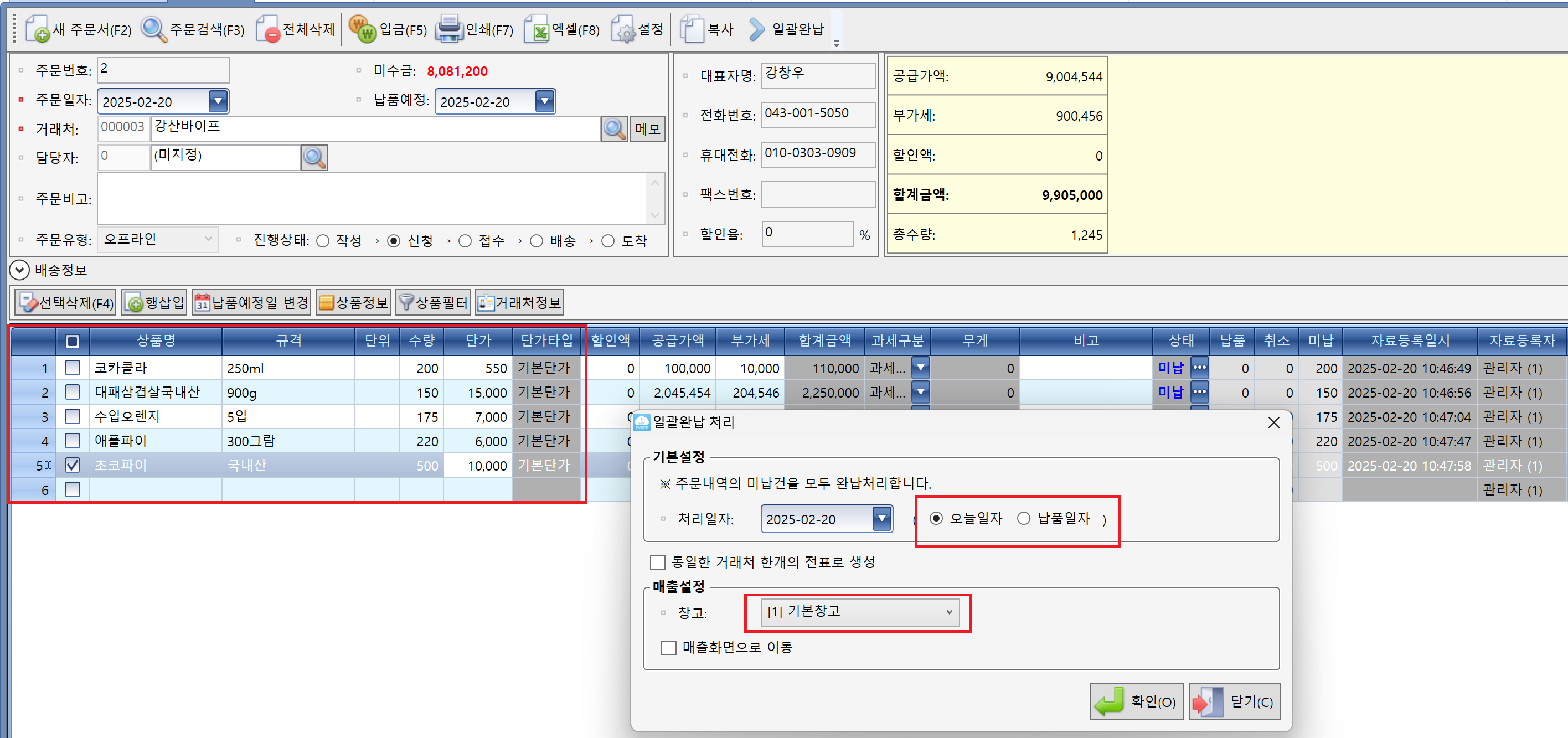The height and width of the screenshot is (738, 1568).
Task: Open 과세구분 dropdown in 코카콜라 row
Action: 921,368
